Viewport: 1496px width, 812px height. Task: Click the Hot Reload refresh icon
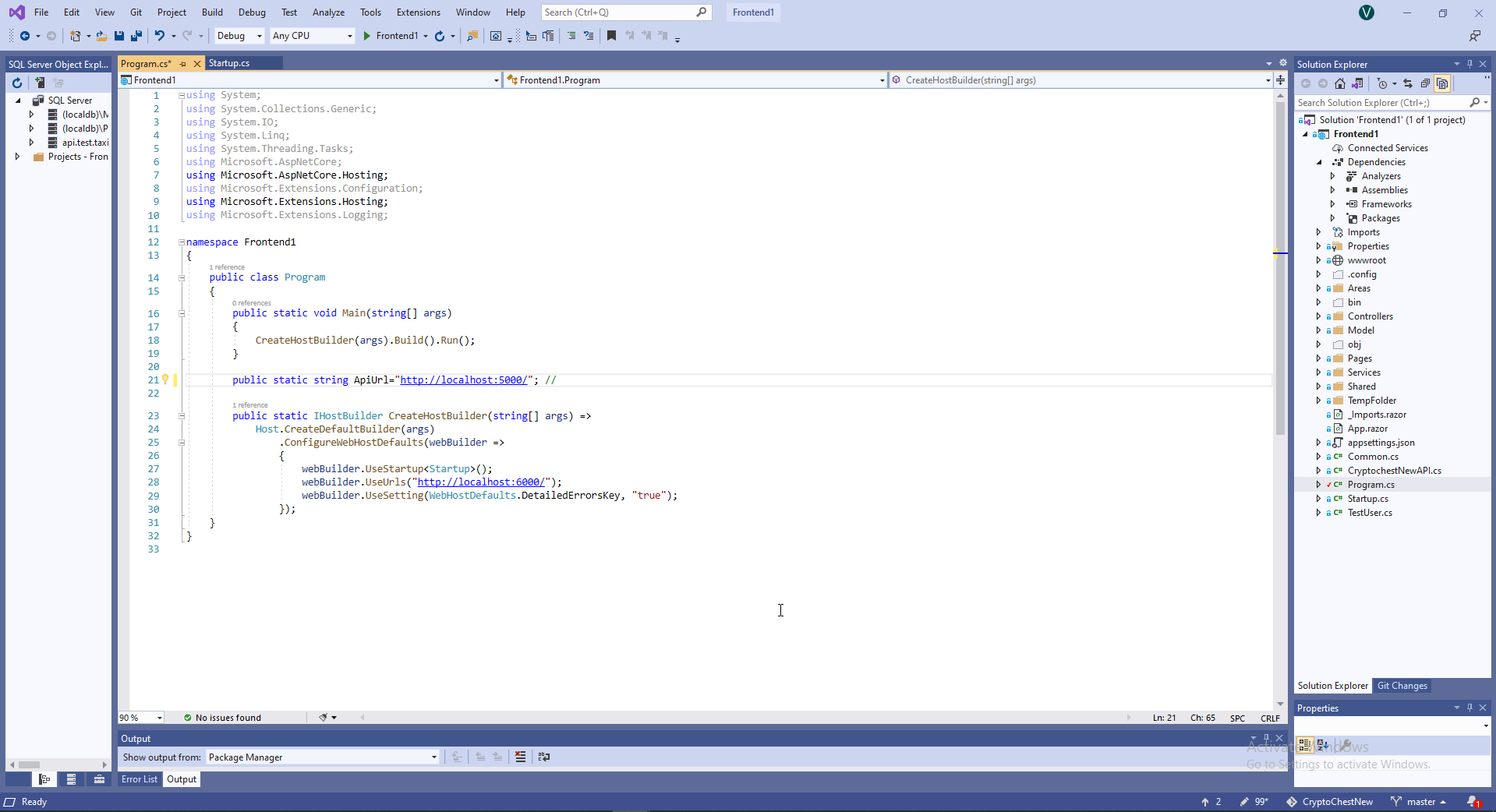pyautogui.click(x=440, y=36)
